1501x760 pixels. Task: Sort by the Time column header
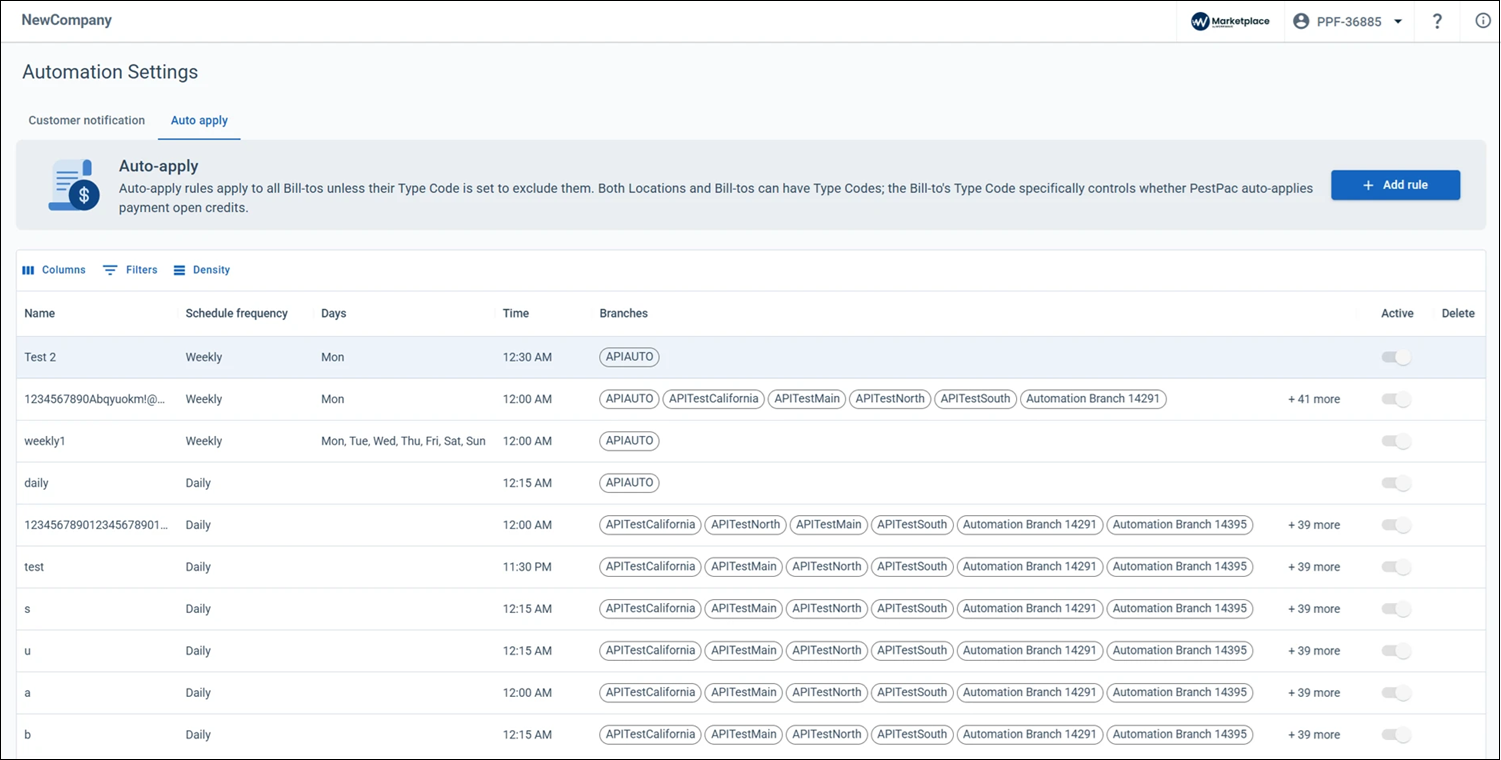516,313
